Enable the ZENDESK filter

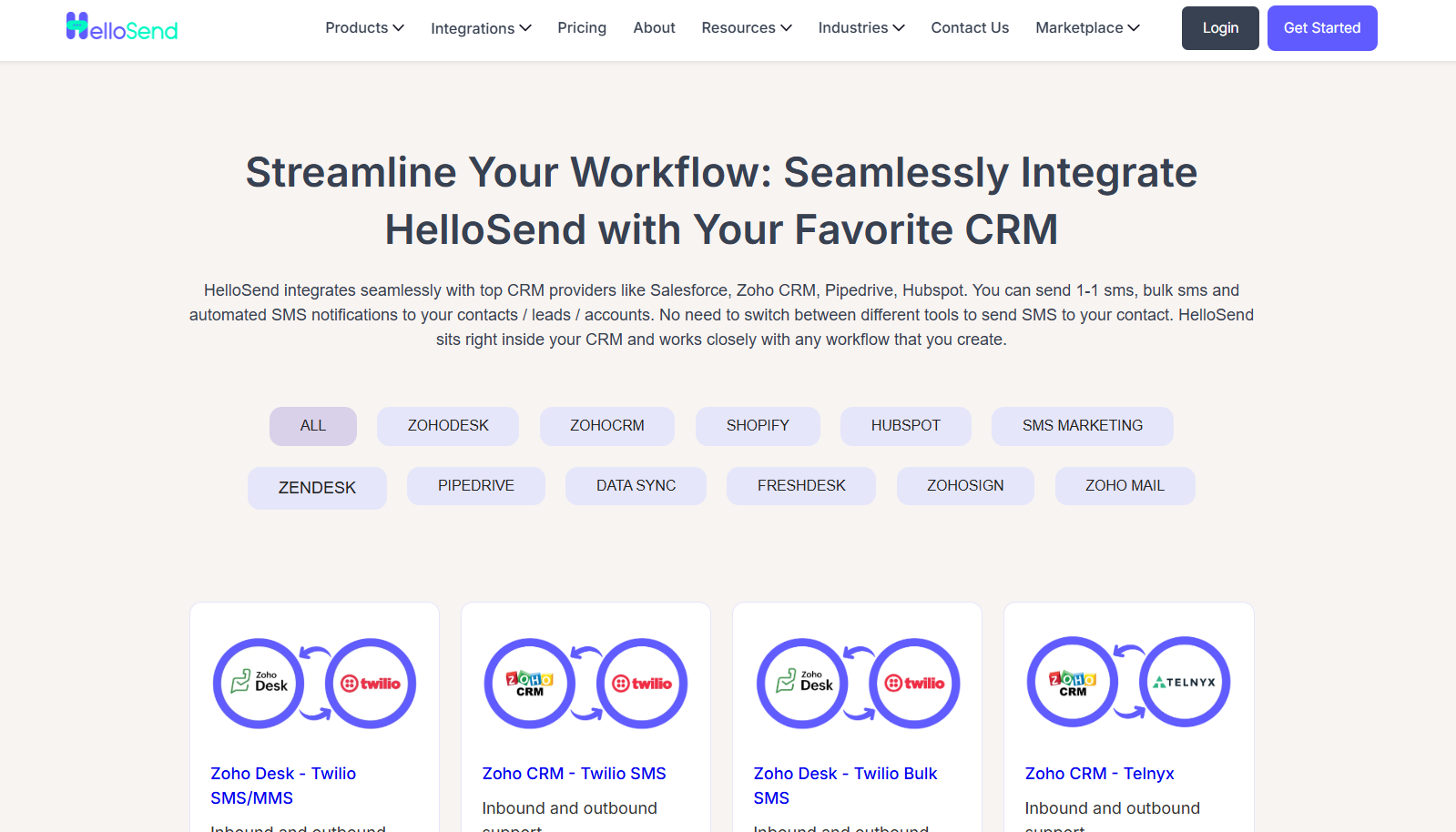click(x=317, y=487)
